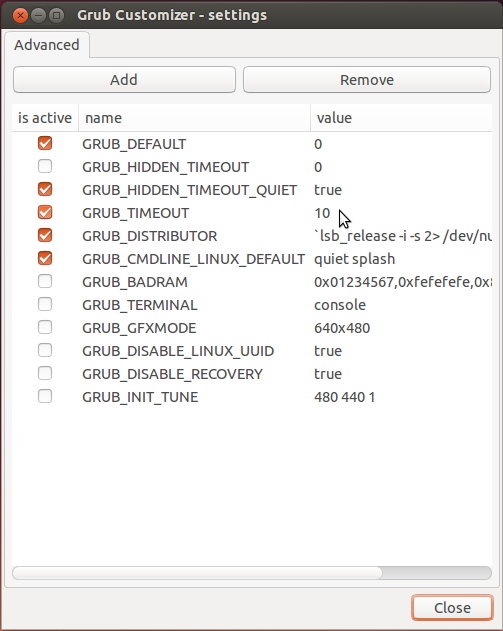Minimize the Grub Customizer settings window
The width and height of the screenshot is (503, 631).
39,16
